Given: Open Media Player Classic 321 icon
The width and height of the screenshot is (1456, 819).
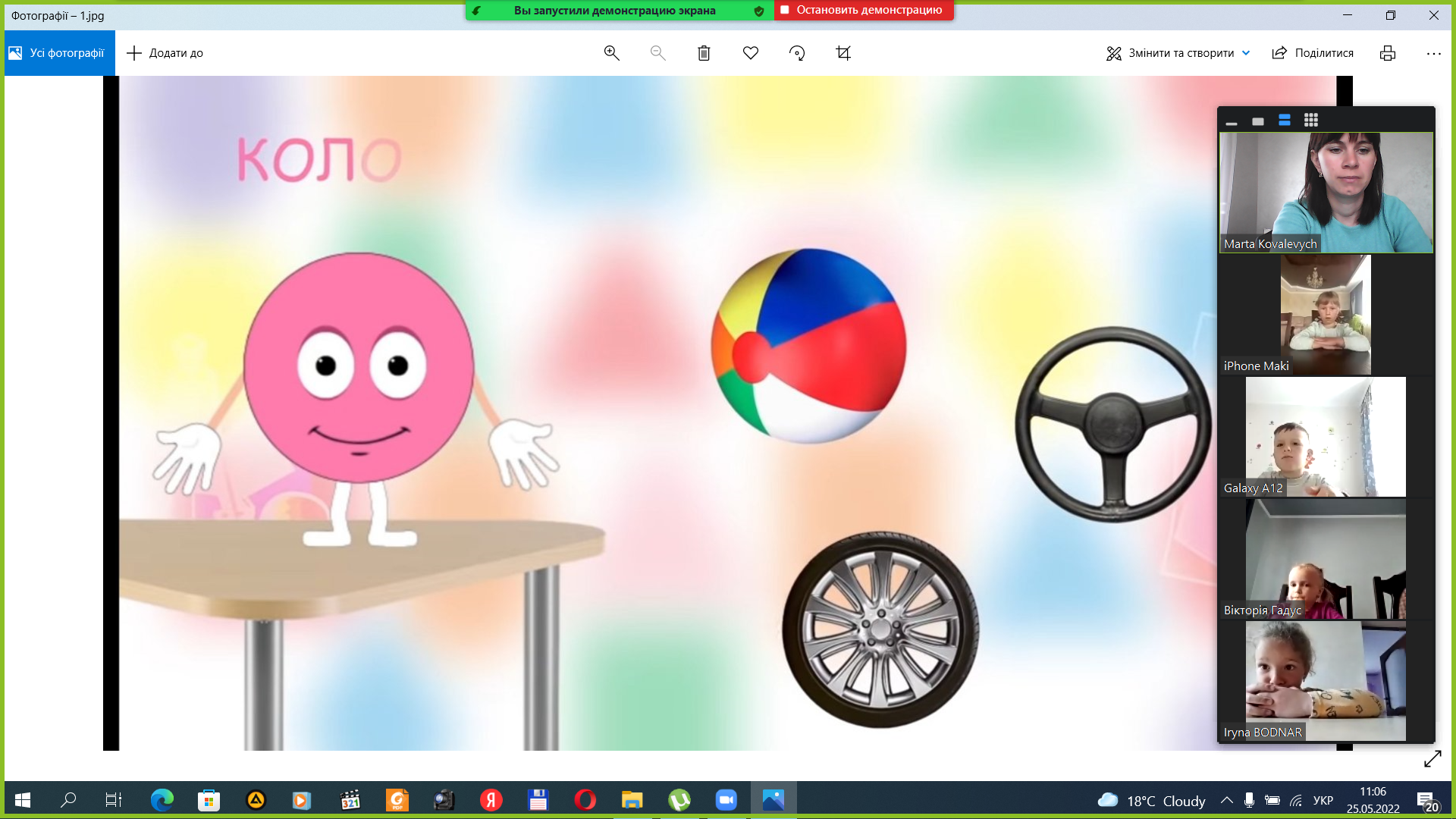Looking at the screenshot, I should pyautogui.click(x=350, y=800).
